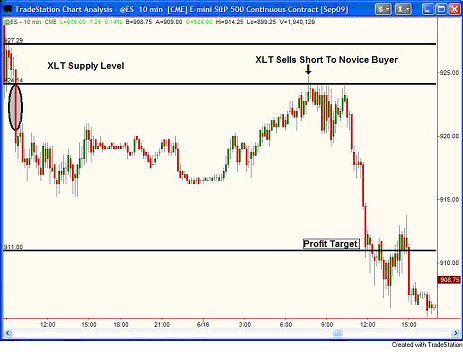463x363 pixels.
Task: Click the TradeStation window icon in title bar
Action: click(x=7, y=9)
